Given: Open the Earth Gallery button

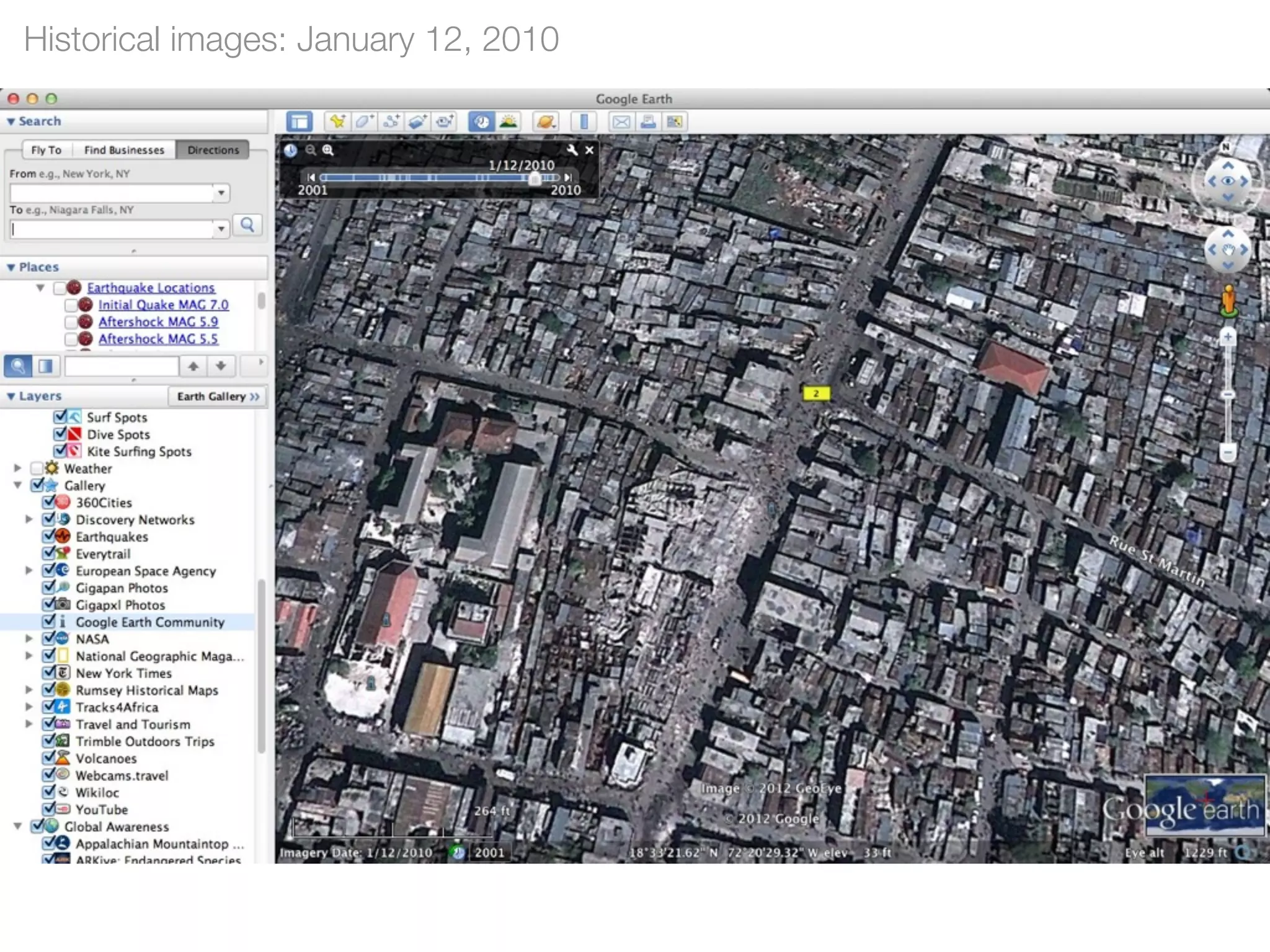Looking at the screenshot, I should coord(217,396).
